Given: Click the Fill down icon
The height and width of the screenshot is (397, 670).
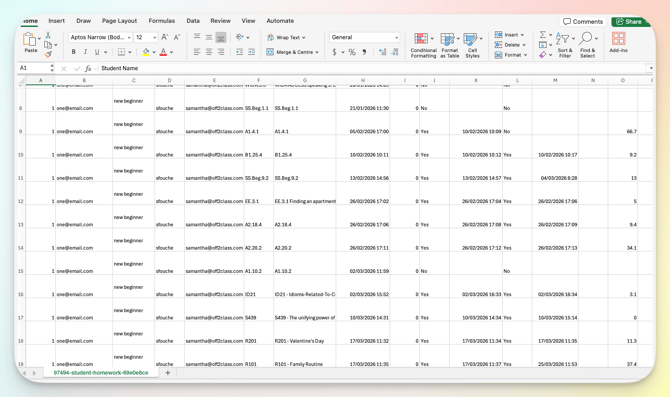Looking at the screenshot, I should point(543,45).
